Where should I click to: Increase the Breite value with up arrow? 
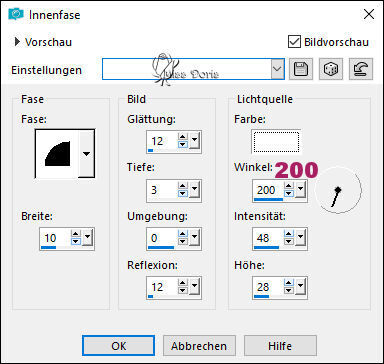76,234
